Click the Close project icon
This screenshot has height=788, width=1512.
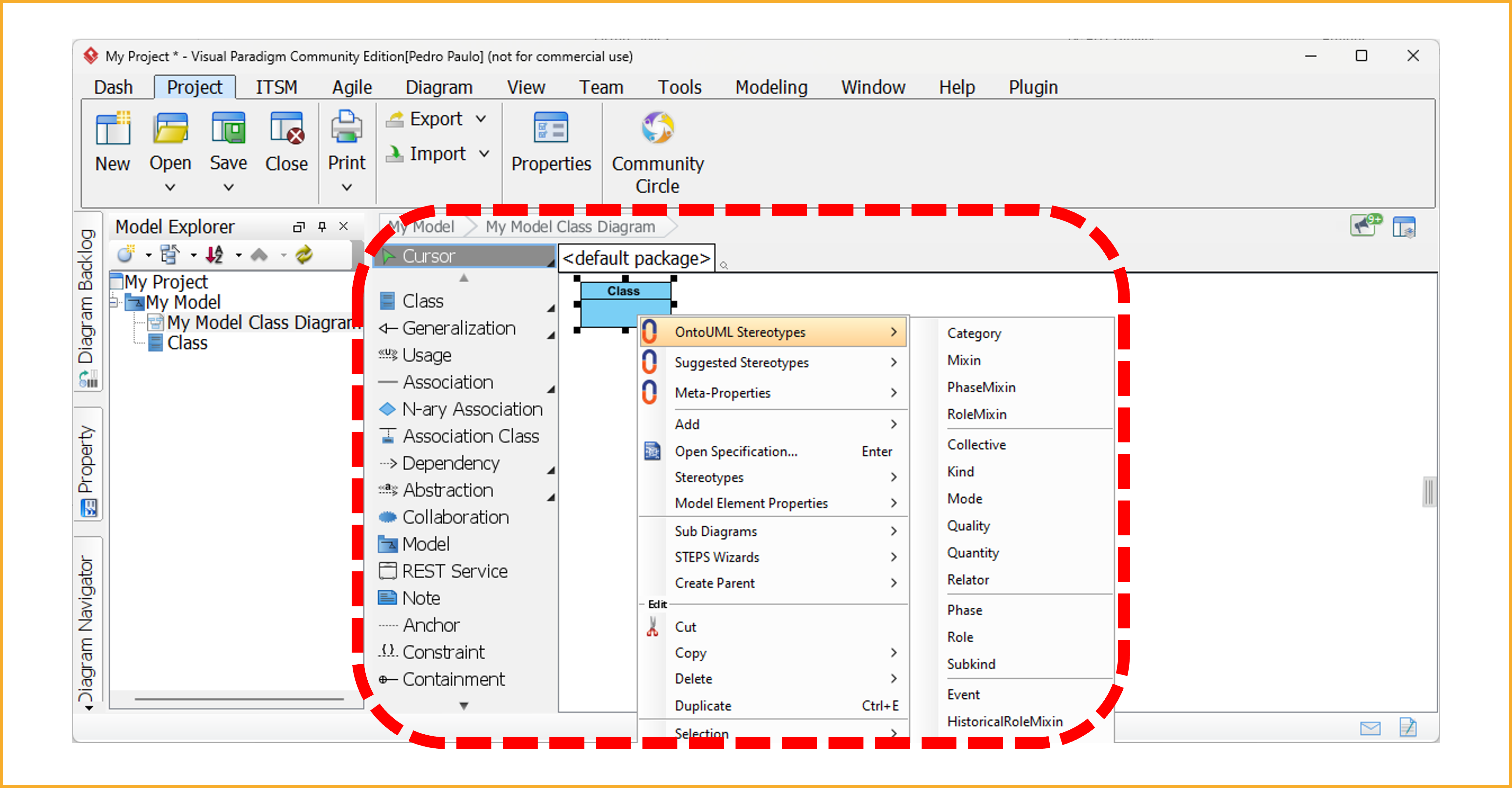(x=286, y=129)
